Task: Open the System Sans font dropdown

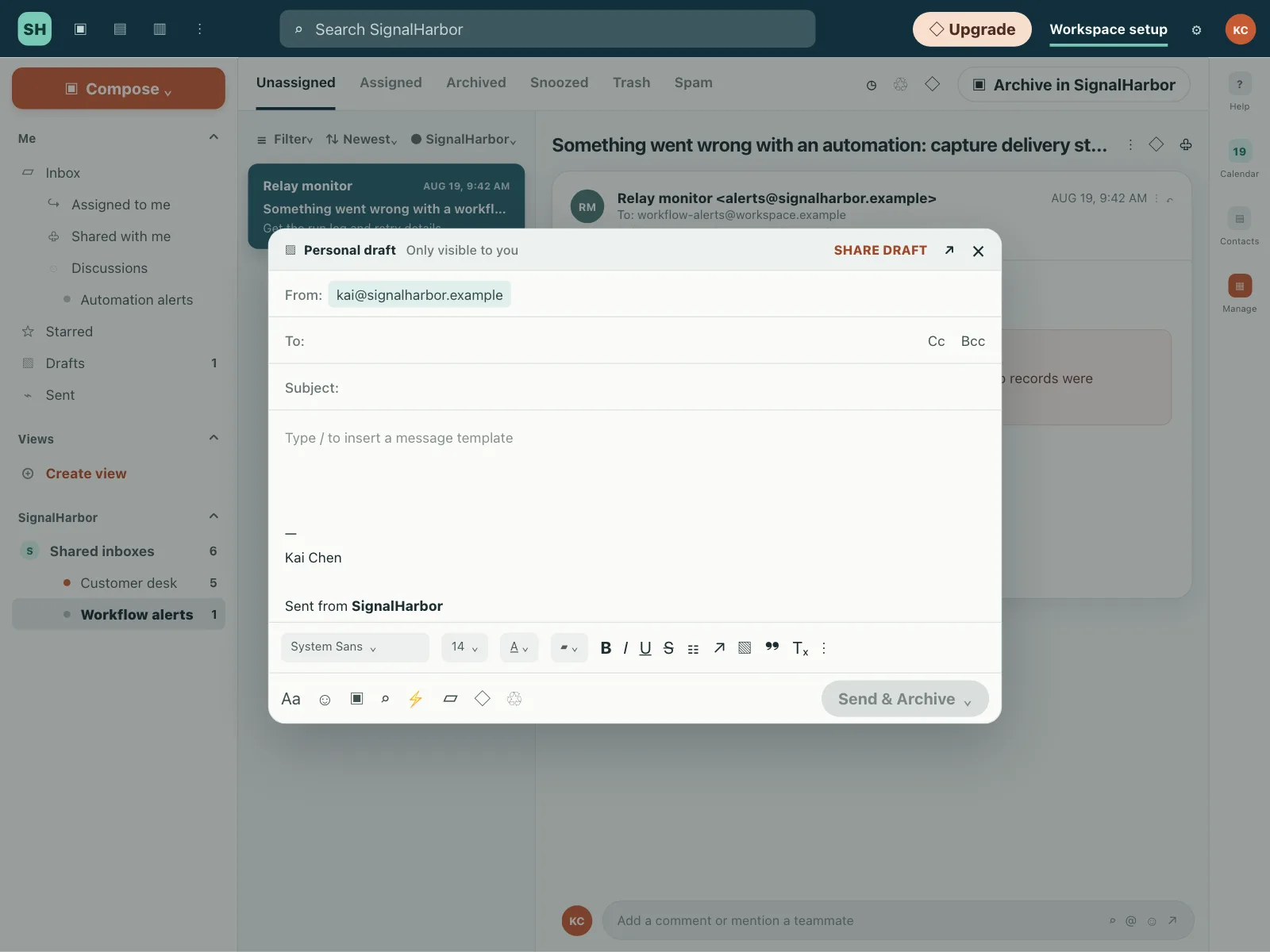Action: (355, 647)
